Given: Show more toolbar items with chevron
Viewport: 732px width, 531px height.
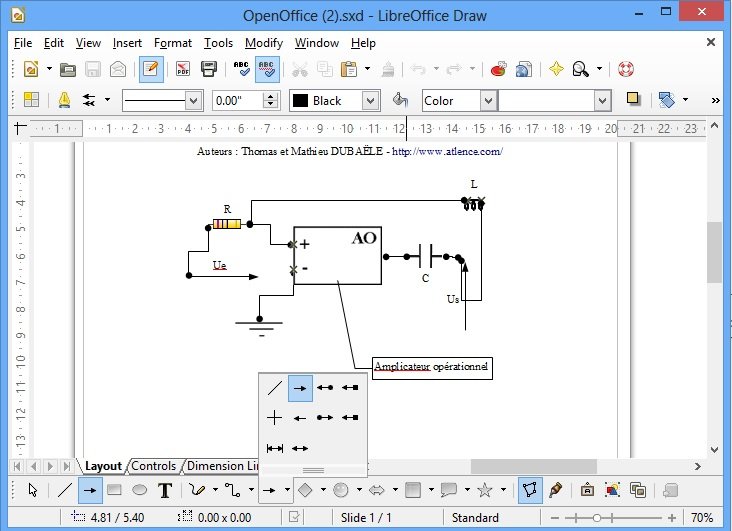Looking at the screenshot, I should point(715,100).
